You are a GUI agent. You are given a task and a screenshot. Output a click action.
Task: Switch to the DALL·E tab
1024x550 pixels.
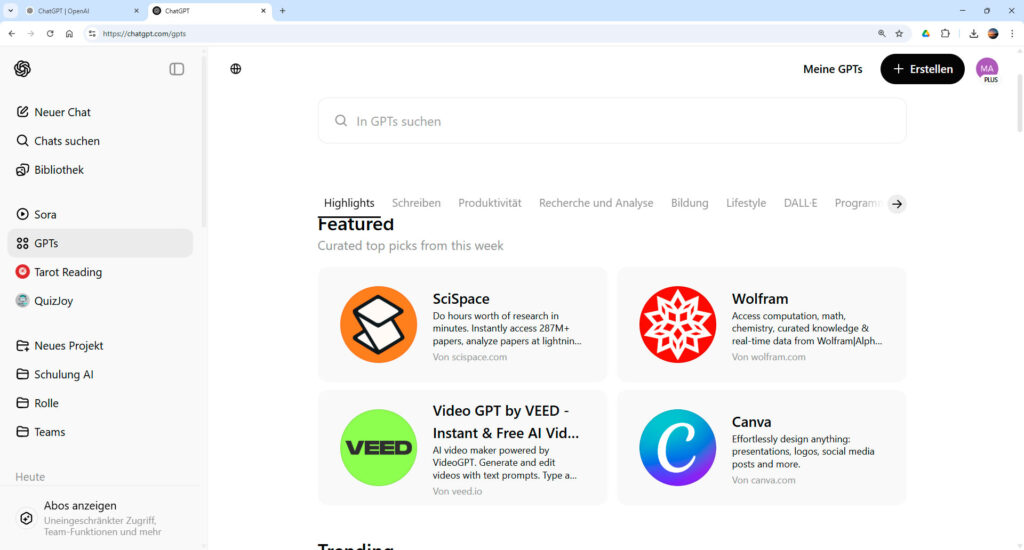click(800, 203)
